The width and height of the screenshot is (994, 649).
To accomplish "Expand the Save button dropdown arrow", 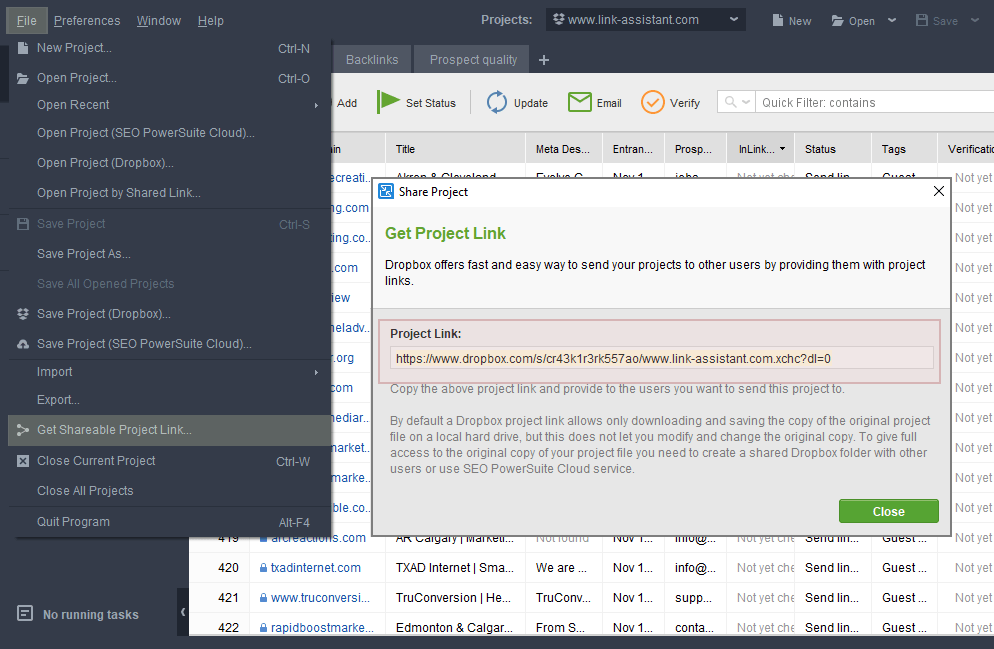I will pyautogui.click(x=975, y=20).
